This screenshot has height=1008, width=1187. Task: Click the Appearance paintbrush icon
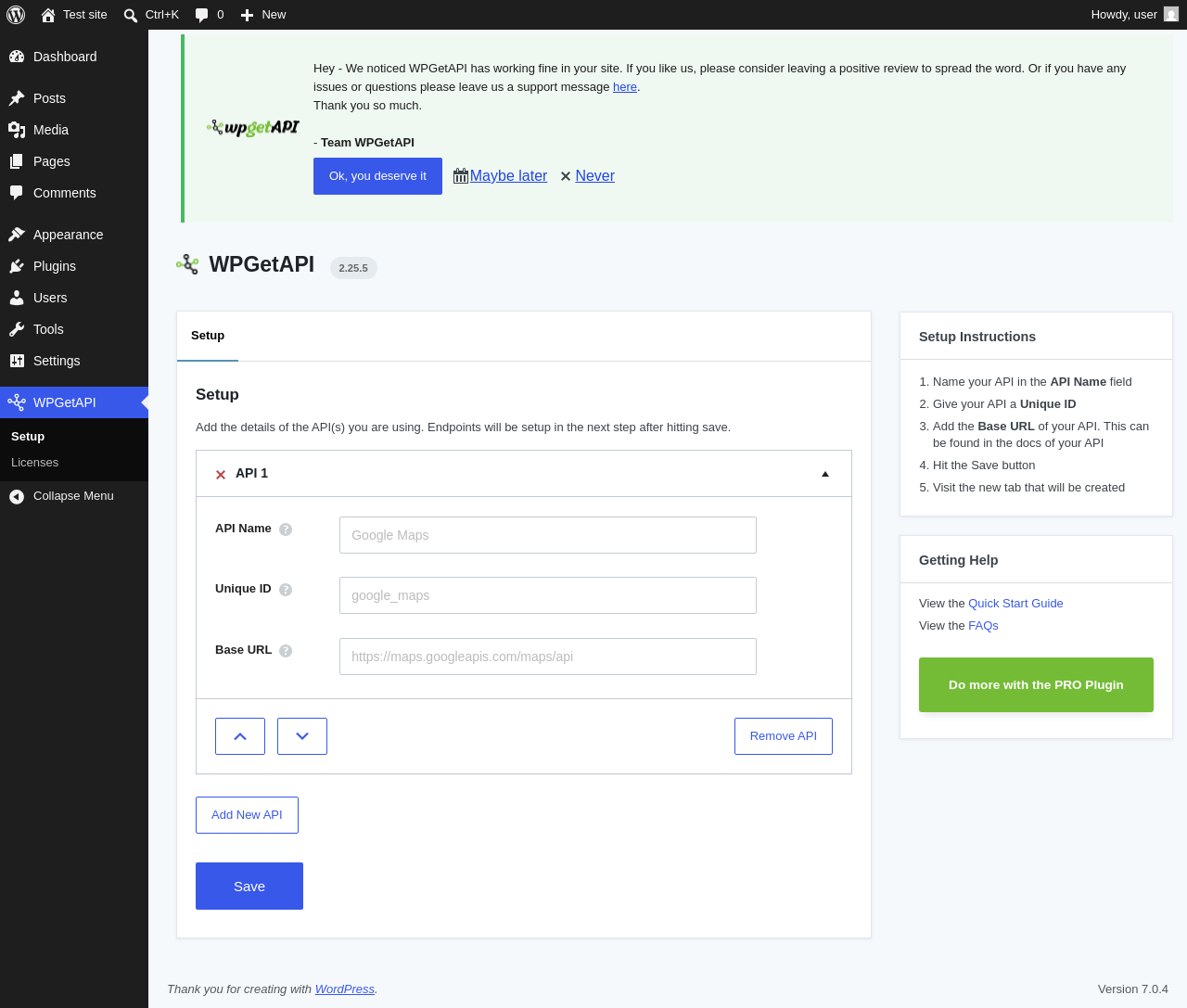point(17,235)
